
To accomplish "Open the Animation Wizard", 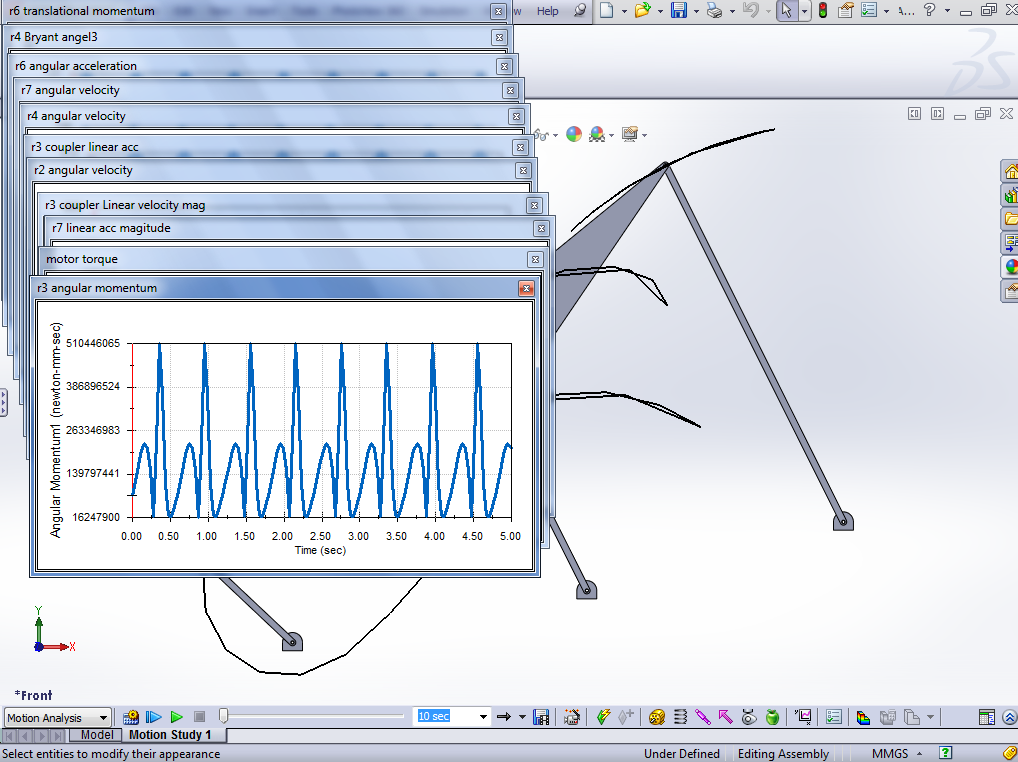I will tap(571, 717).
